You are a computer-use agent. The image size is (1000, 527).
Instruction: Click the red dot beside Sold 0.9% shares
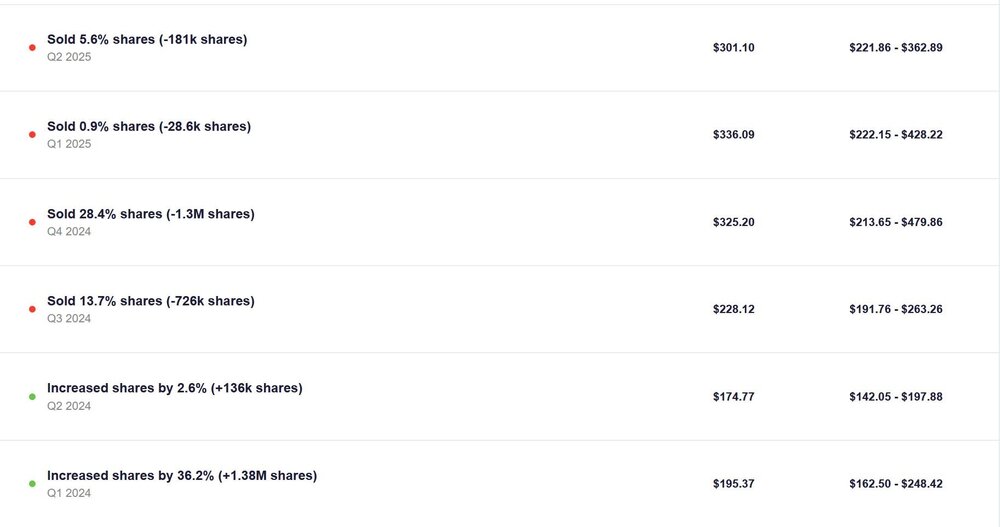32,134
